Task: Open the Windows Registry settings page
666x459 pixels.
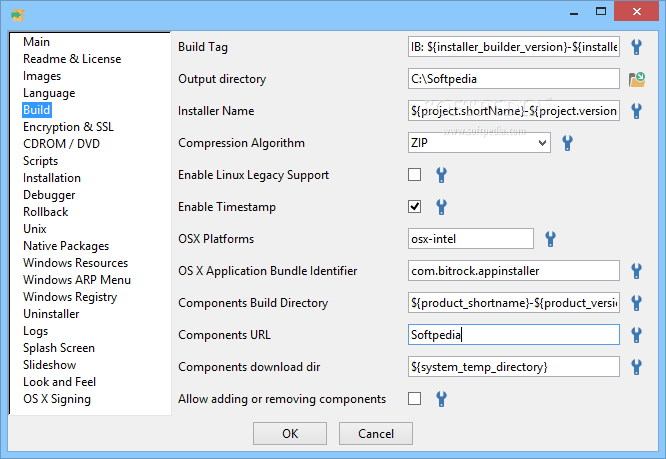Action: [70, 297]
